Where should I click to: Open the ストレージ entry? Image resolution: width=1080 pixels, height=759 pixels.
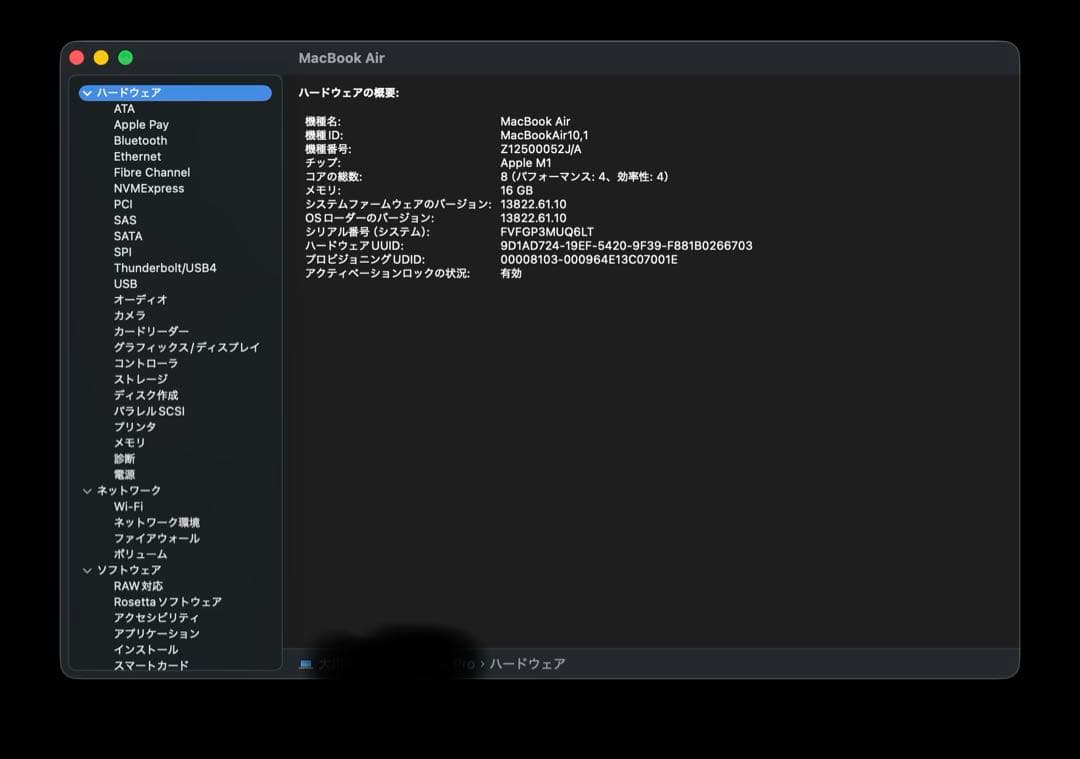pyautogui.click(x=141, y=379)
